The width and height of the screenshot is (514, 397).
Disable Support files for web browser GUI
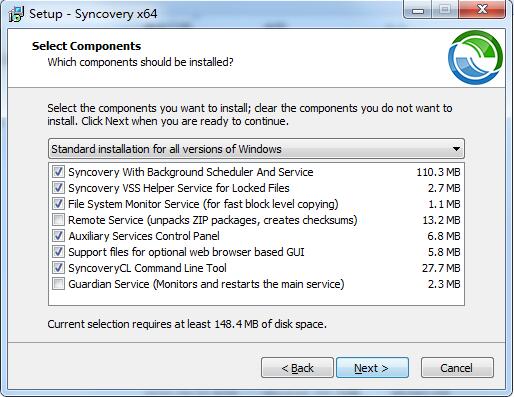(58, 252)
